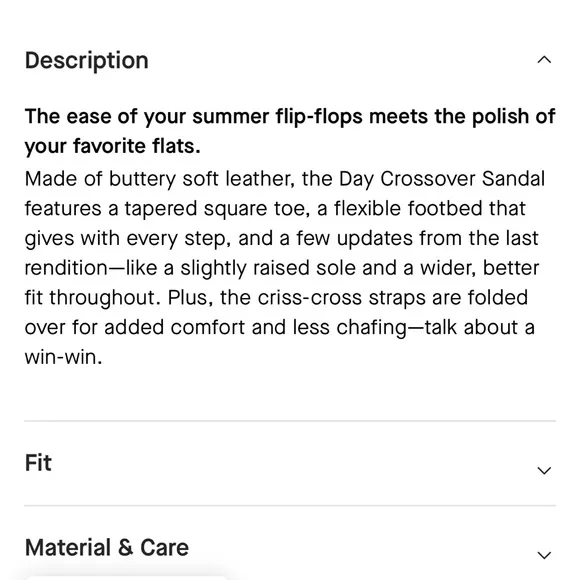Image resolution: width=580 pixels, height=580 pixels.
Task: Click the closing 'win-win.' text
Action: click(63, 357)
